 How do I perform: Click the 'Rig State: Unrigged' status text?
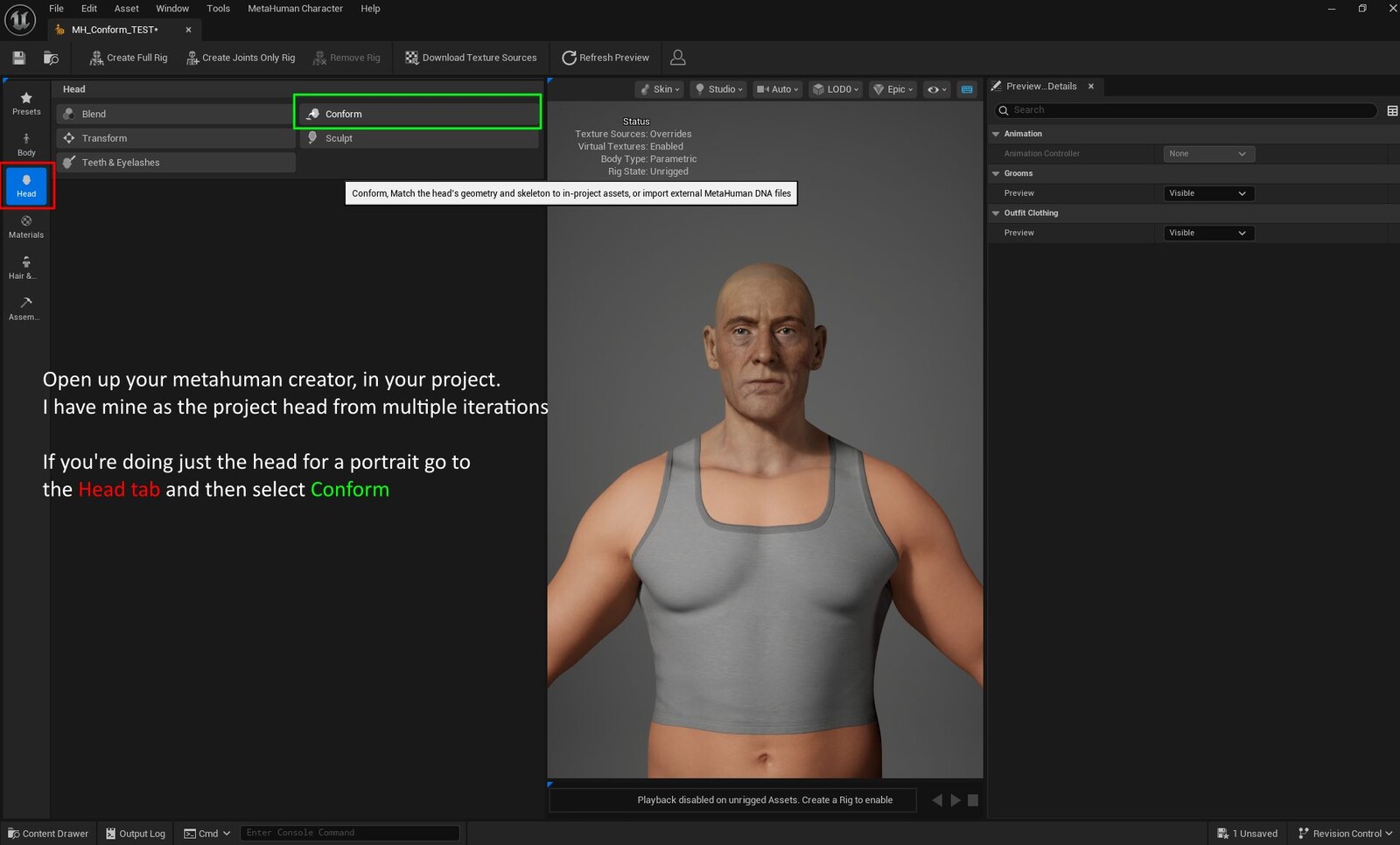(x=648, y=171)
